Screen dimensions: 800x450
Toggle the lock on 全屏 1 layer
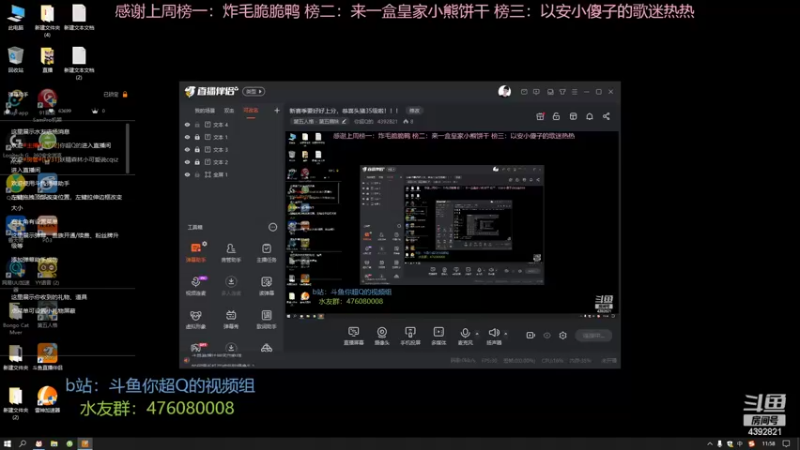point(197,174)
